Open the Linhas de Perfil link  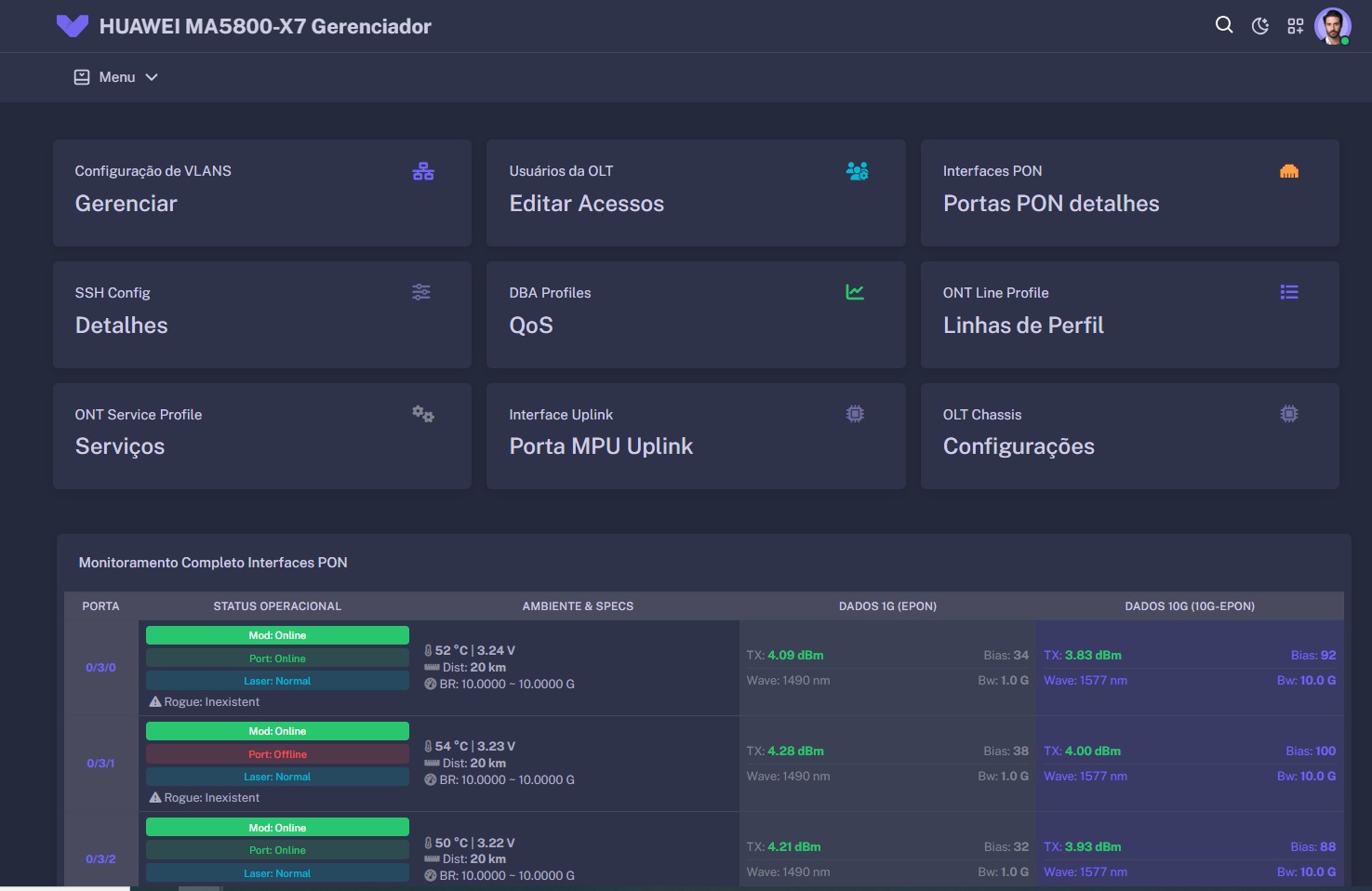1023,326
